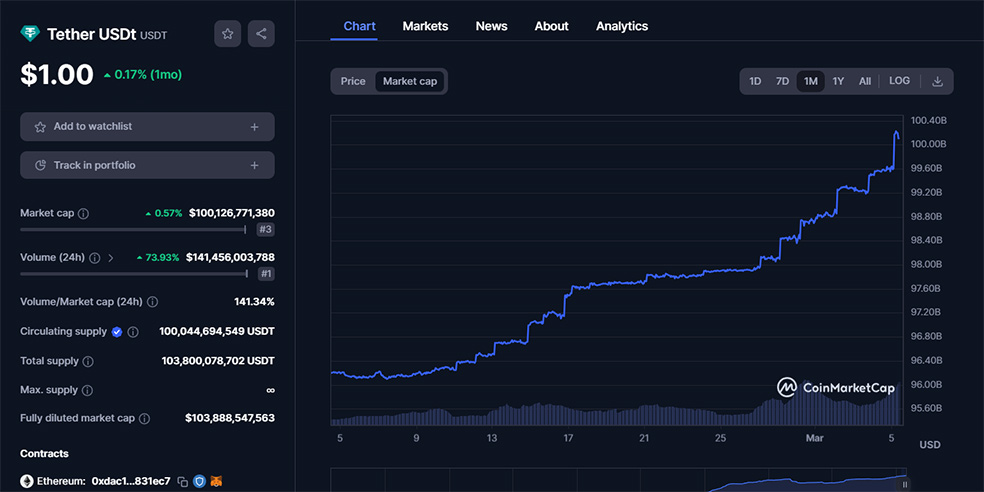
Task: Click Track in portfolio button
Action: pyautogui.click(x=147, y=166)
